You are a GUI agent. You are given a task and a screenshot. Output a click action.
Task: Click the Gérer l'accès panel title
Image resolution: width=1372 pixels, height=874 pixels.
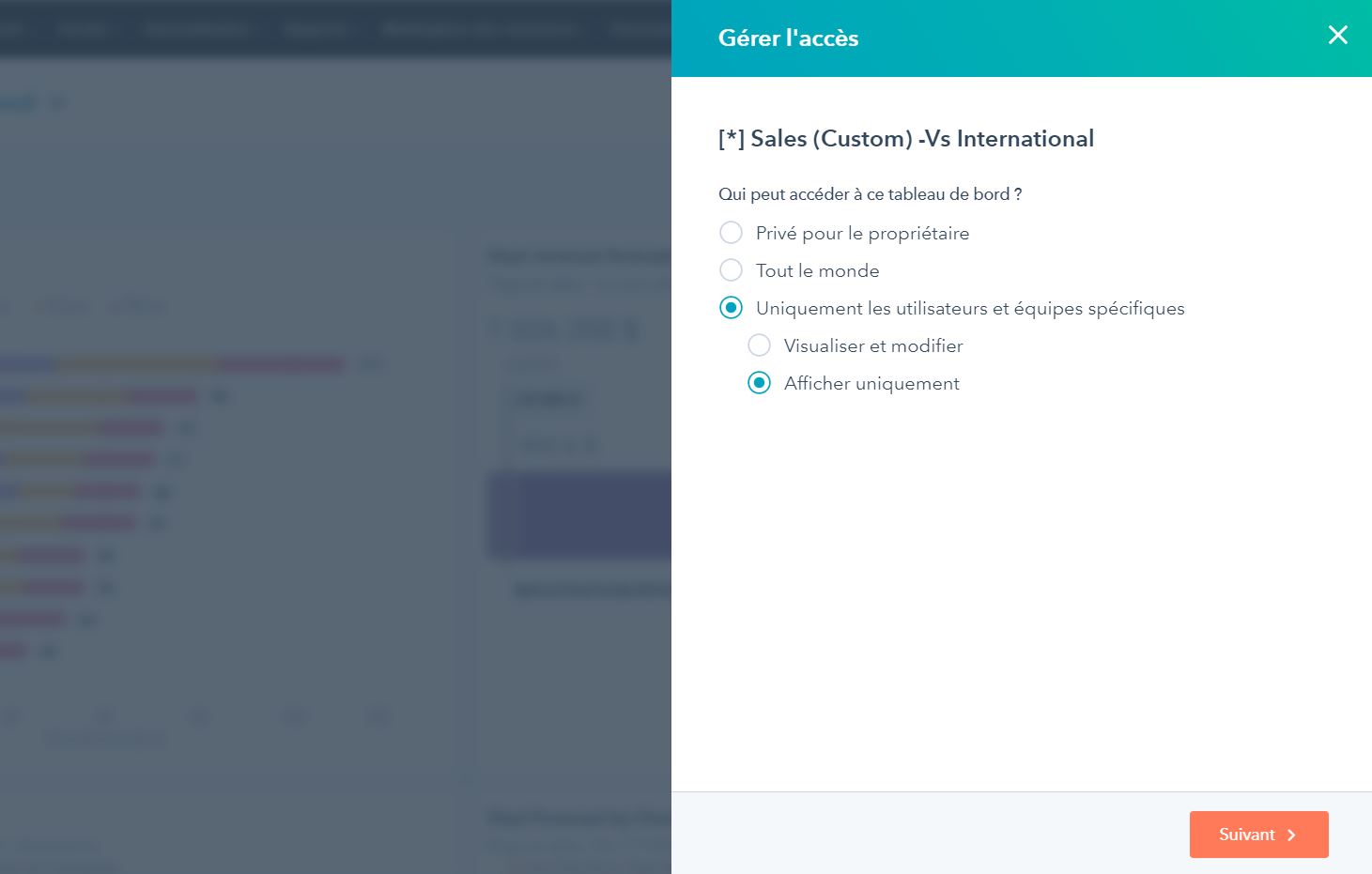pyautogui.click(x=788, y=38)
